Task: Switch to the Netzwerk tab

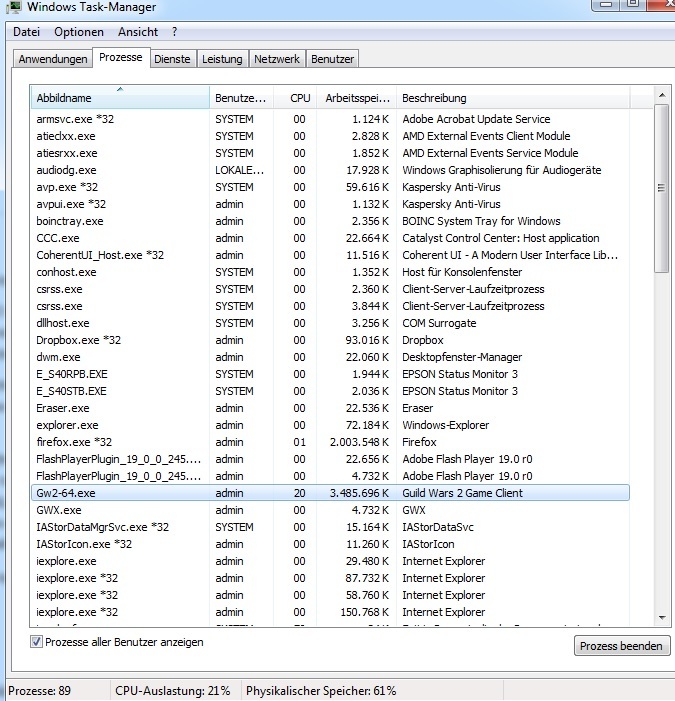Action: (x=277, y=59)
